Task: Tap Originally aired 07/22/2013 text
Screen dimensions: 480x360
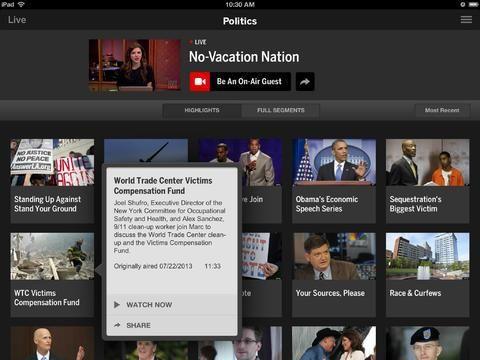Action: click(153, 266)
